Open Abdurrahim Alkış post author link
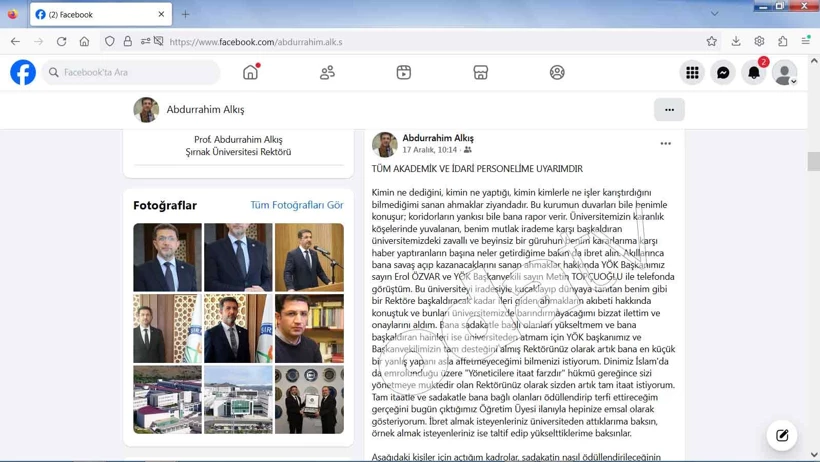The image size is (820, 462). click(x=438, y=138)
